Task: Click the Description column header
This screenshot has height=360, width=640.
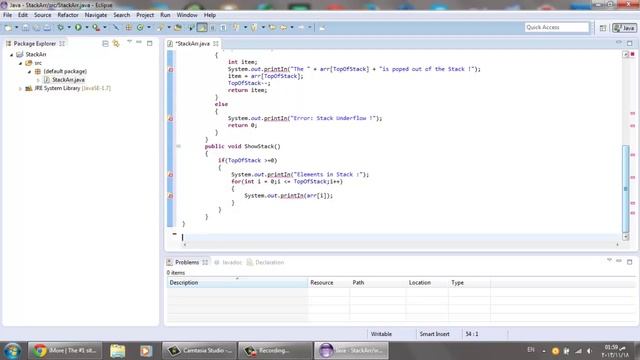Action: click(x=237, y=282)
